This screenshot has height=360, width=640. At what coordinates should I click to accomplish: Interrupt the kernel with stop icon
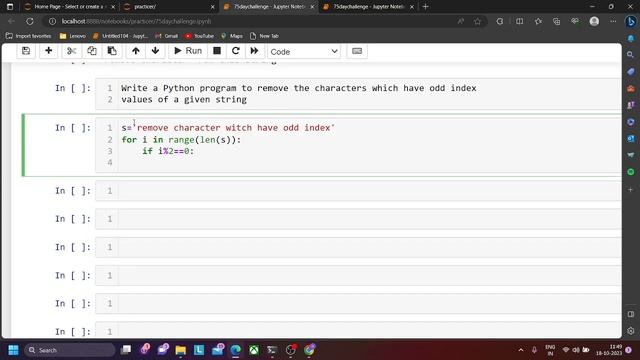tap(217, 51)
